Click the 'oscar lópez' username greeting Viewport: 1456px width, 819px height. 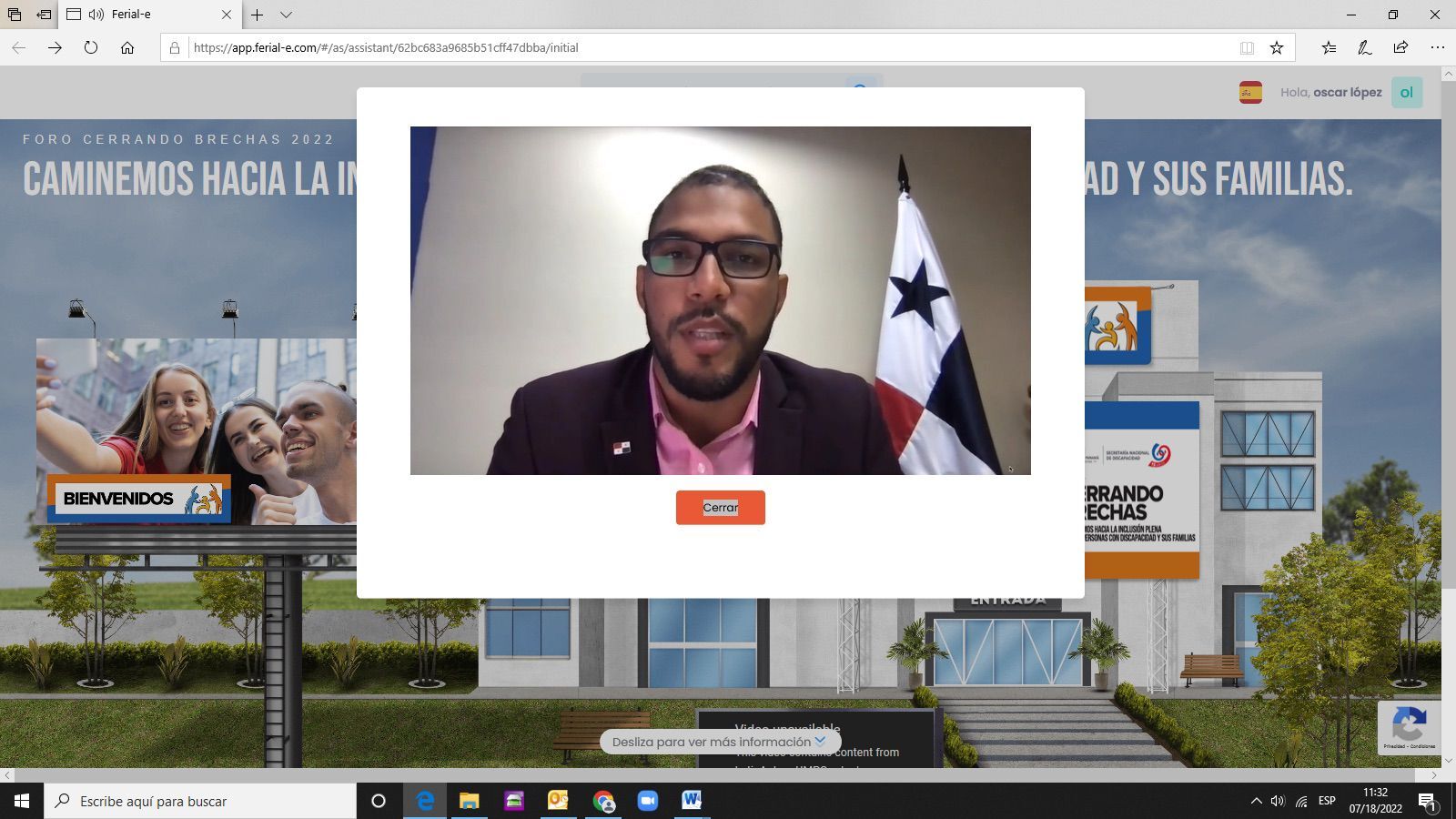tap(1347, 92)
